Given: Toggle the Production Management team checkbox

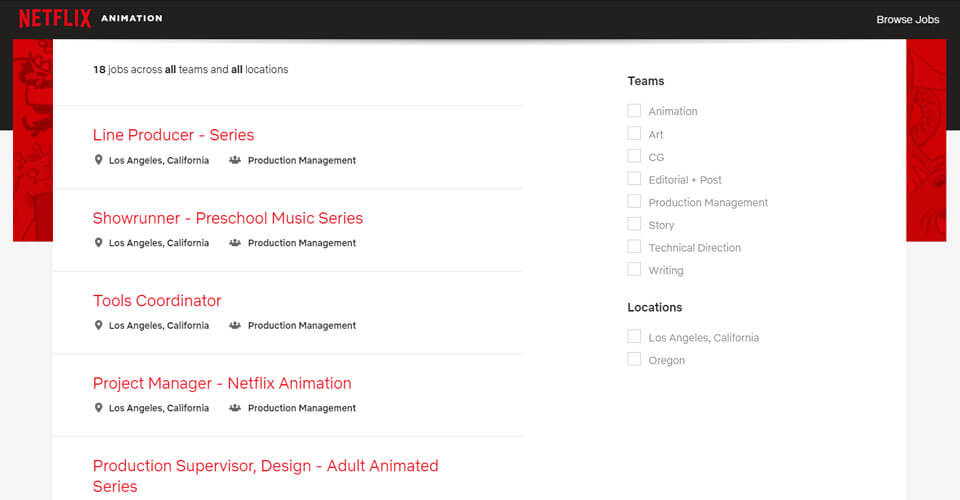Looking at the screenshot, I should [x=634, y=201].
